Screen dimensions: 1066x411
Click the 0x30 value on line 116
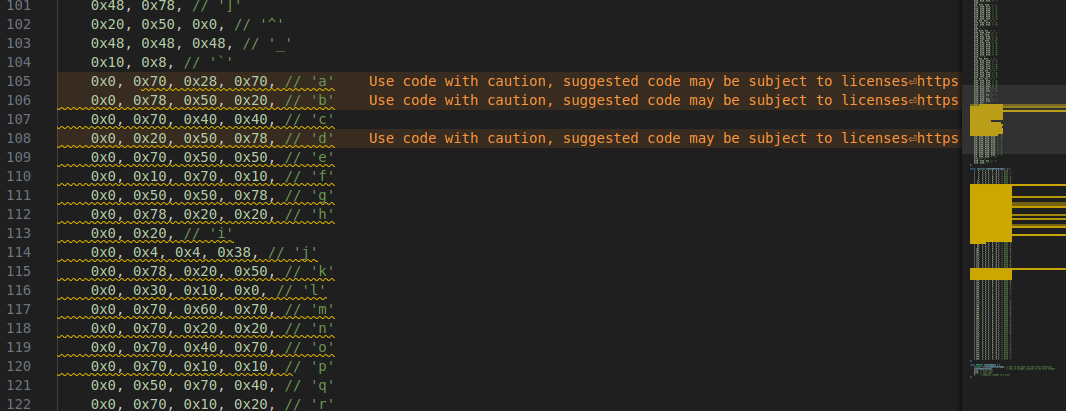150,291
